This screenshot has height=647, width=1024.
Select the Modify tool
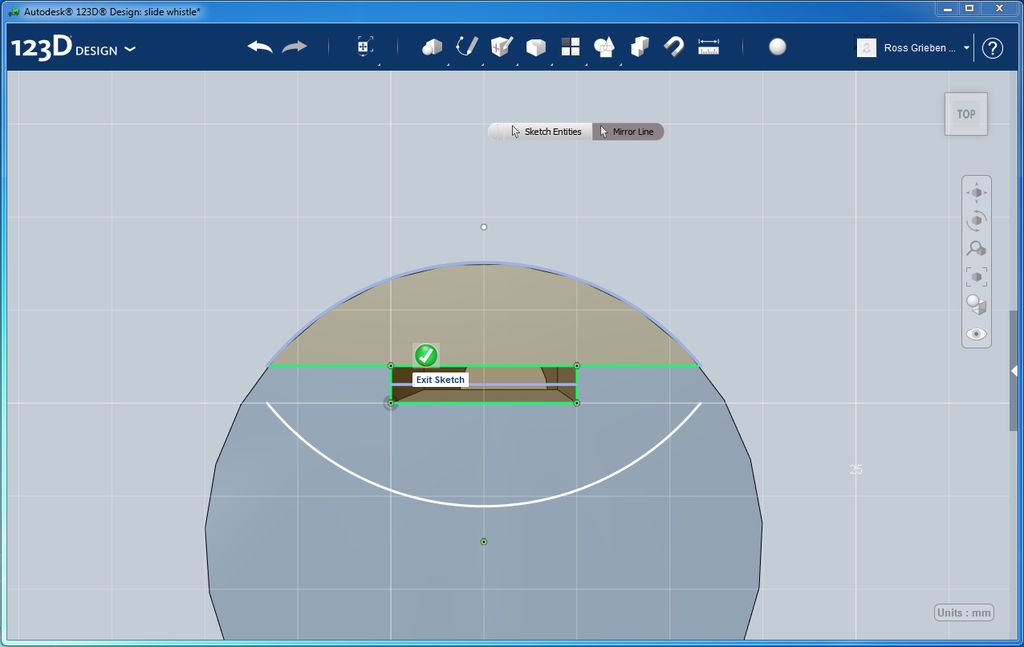536,46
